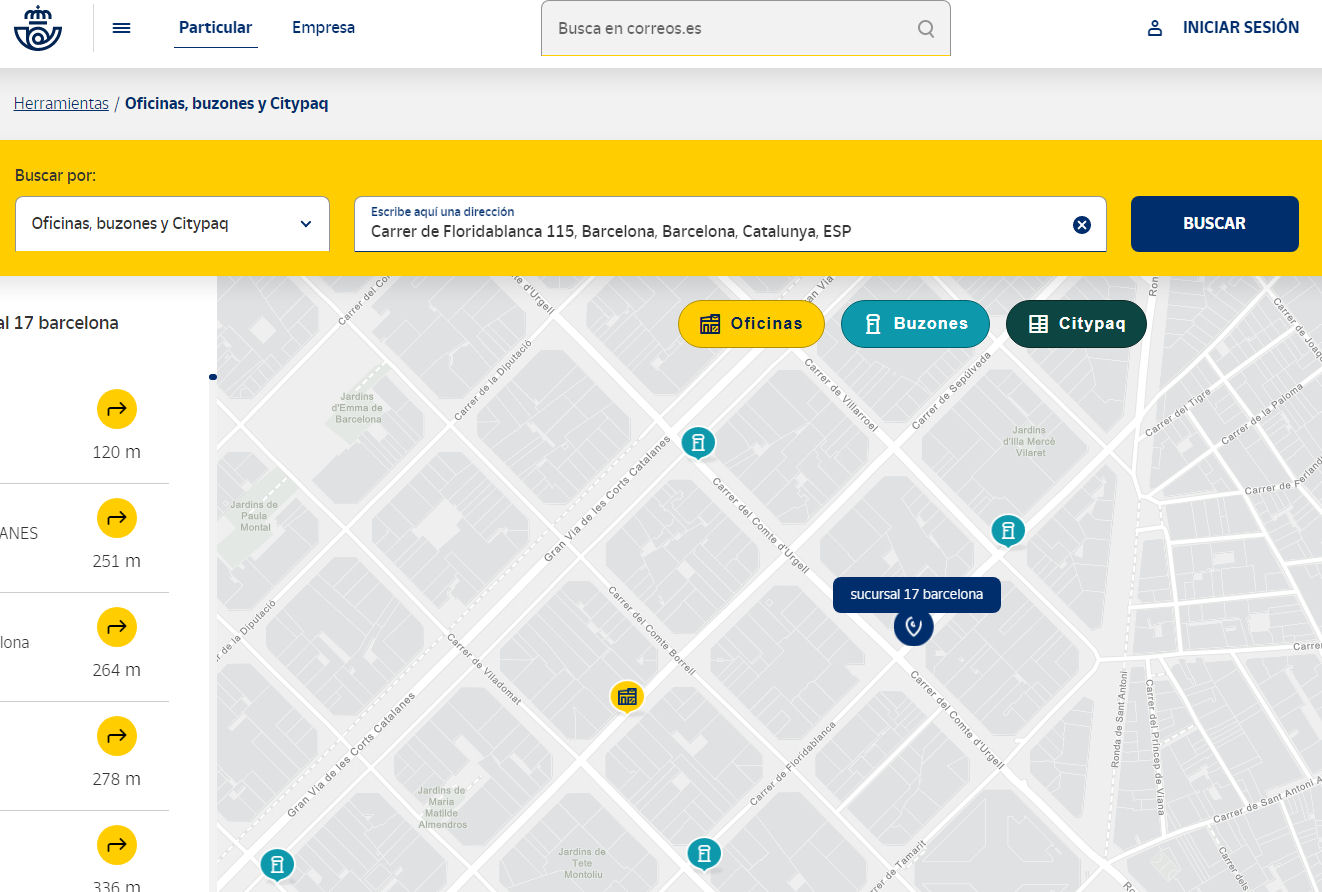
Task: Switch to the Empresa tab
Action: (323, 28)
